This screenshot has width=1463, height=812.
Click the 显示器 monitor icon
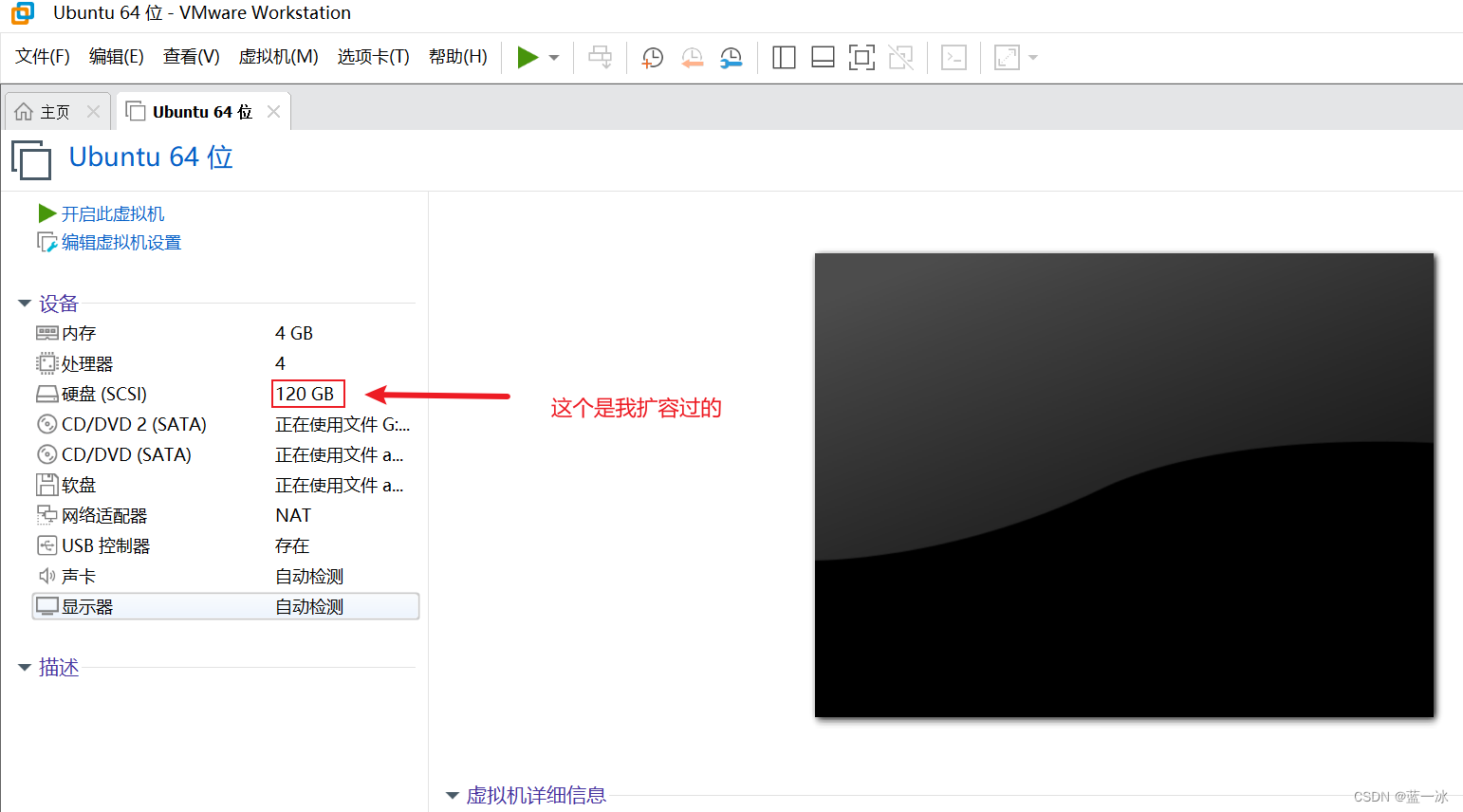pos(47,606)
